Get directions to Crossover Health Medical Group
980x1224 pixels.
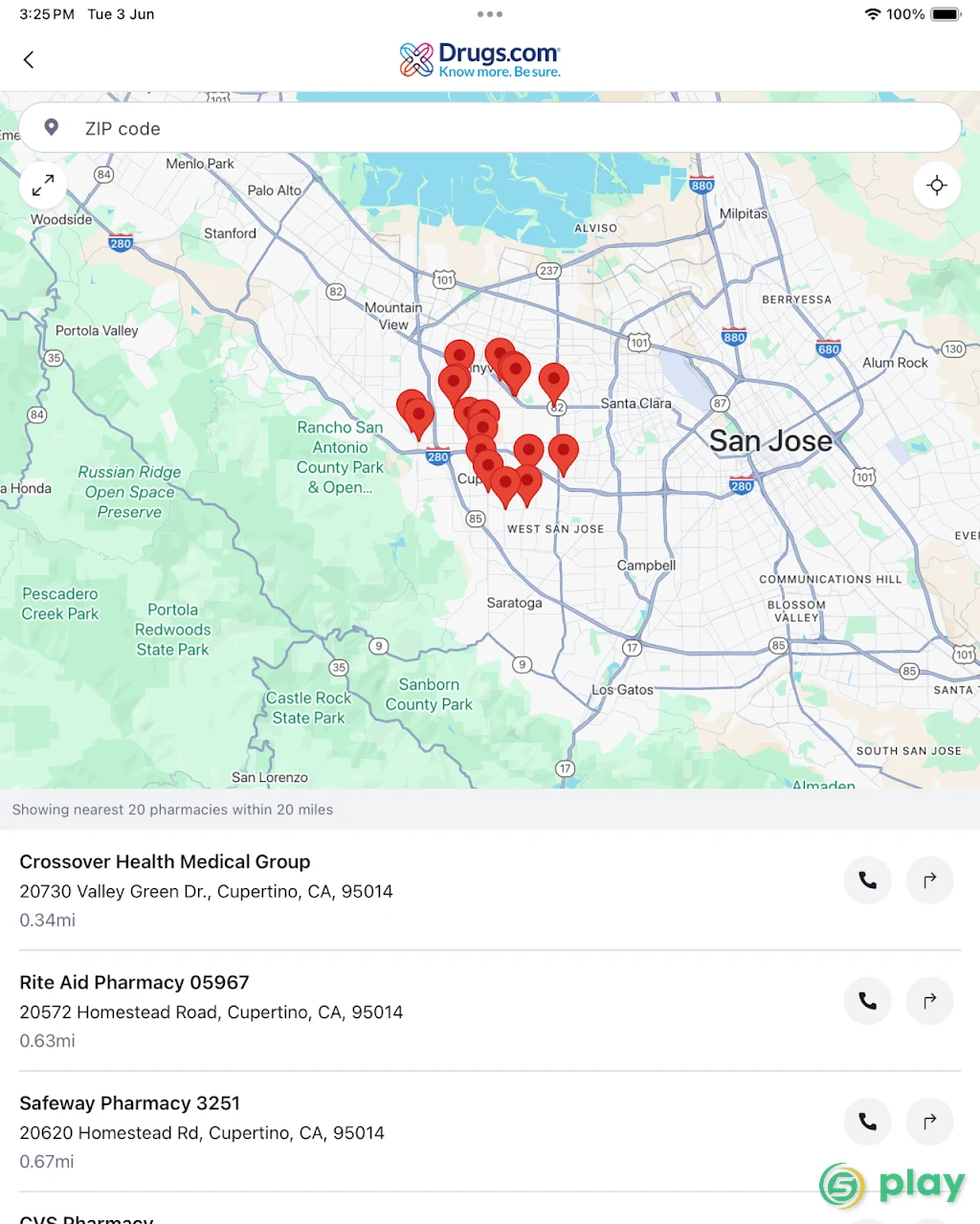point(929,880)
